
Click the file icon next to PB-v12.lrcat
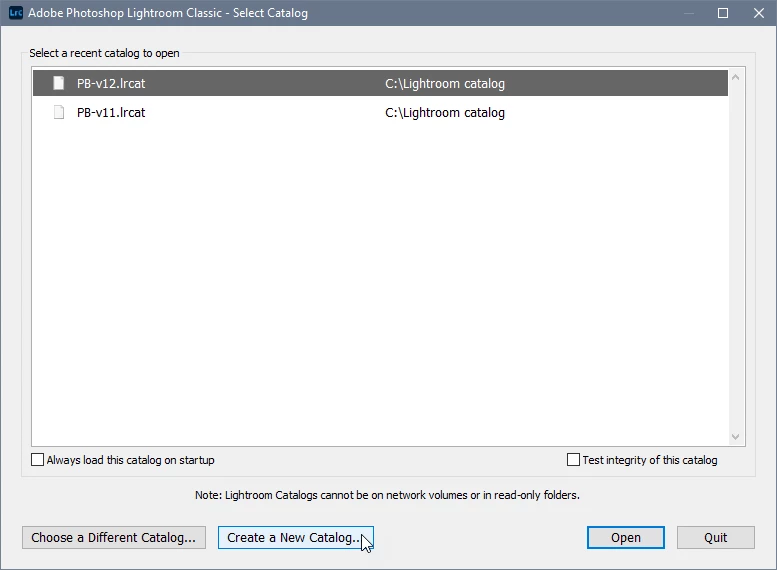(x=58, y=83)
